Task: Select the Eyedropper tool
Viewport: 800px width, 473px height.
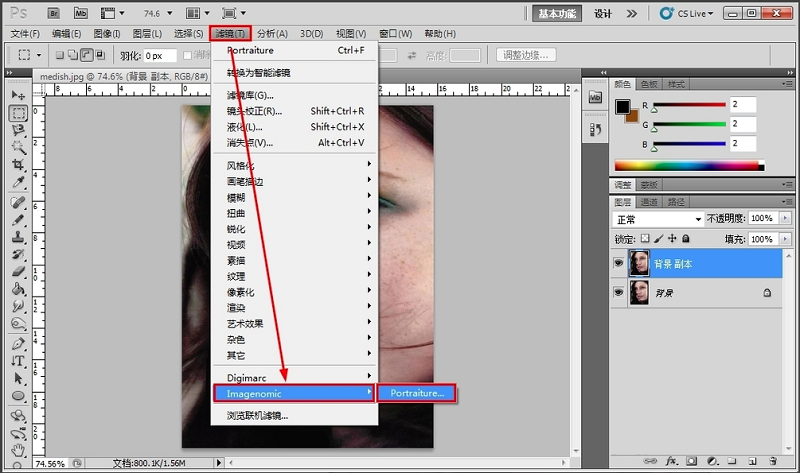Action: click(x=18, y=182)
